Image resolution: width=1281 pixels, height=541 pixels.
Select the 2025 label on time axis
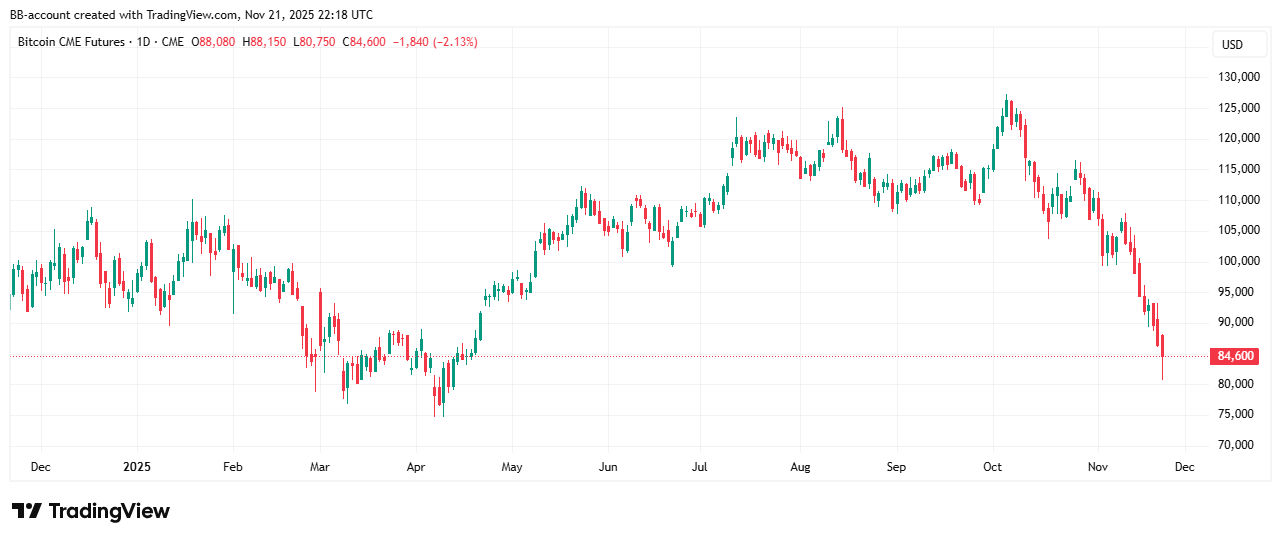[x=136, y=467]
